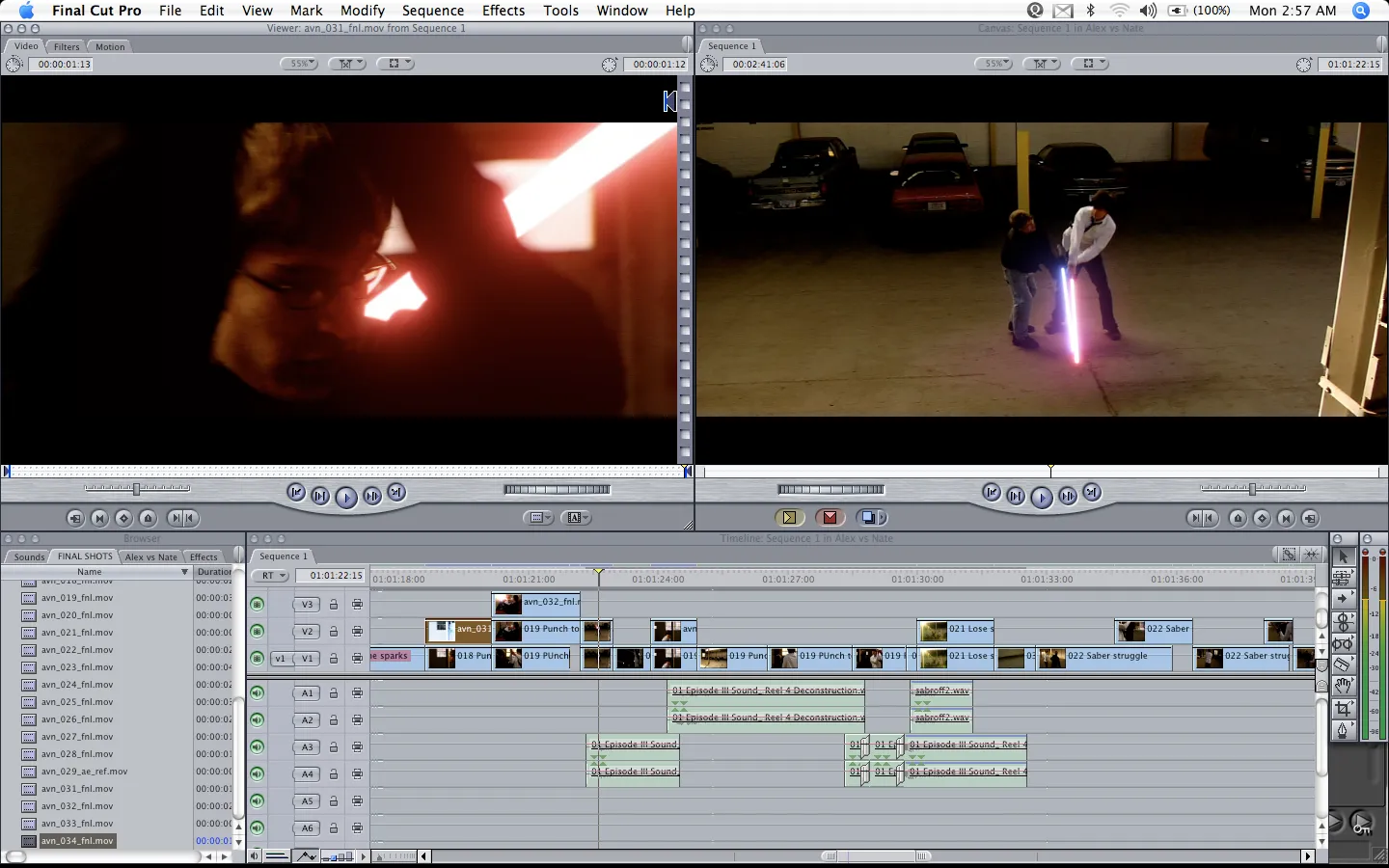Go to next edit in Canvas
The height and width of the screenshot is (868, 1389).
[x=1092, y=493]
